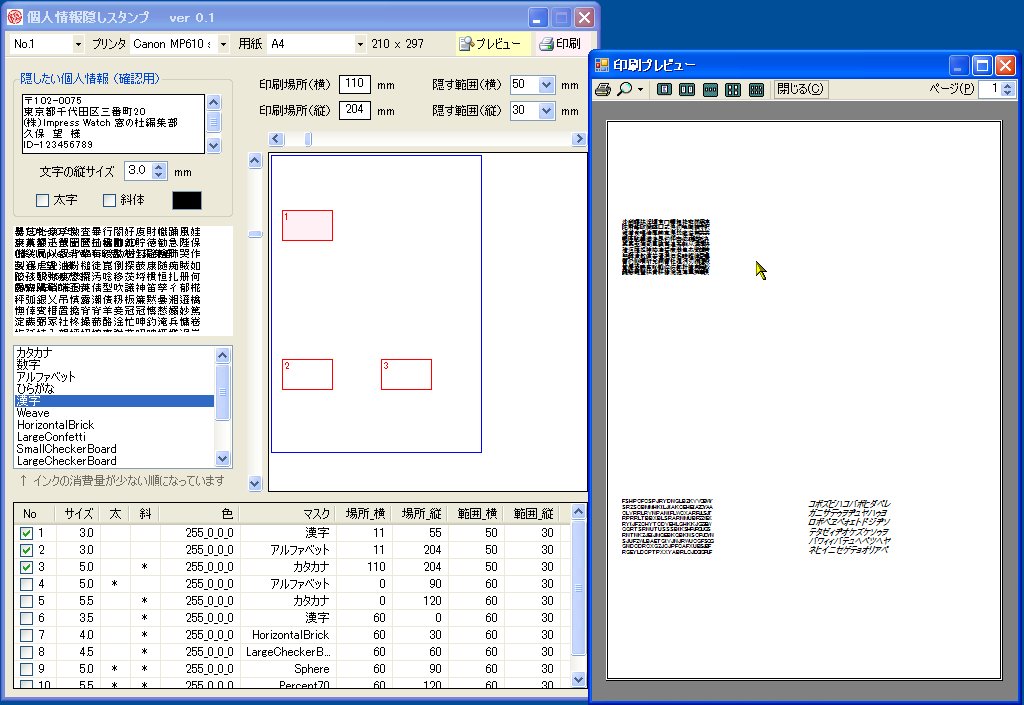Image resolution: width=1024 pixels, height=705 pixels.
Task: Click the Sphere mask cell in row 9
Action: click(287, 669)
